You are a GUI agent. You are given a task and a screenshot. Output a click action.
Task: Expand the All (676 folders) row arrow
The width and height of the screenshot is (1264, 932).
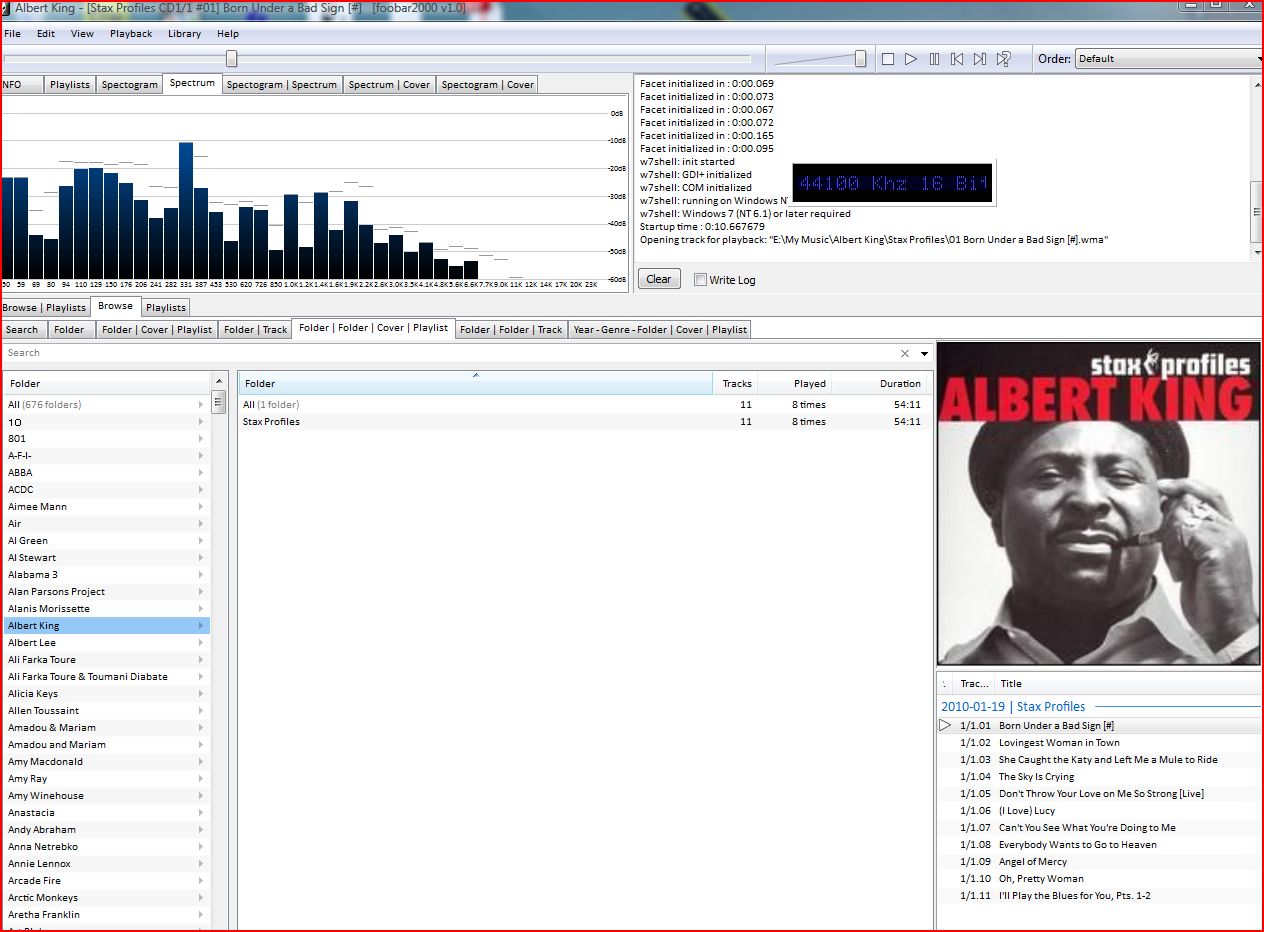coord(201,405)
